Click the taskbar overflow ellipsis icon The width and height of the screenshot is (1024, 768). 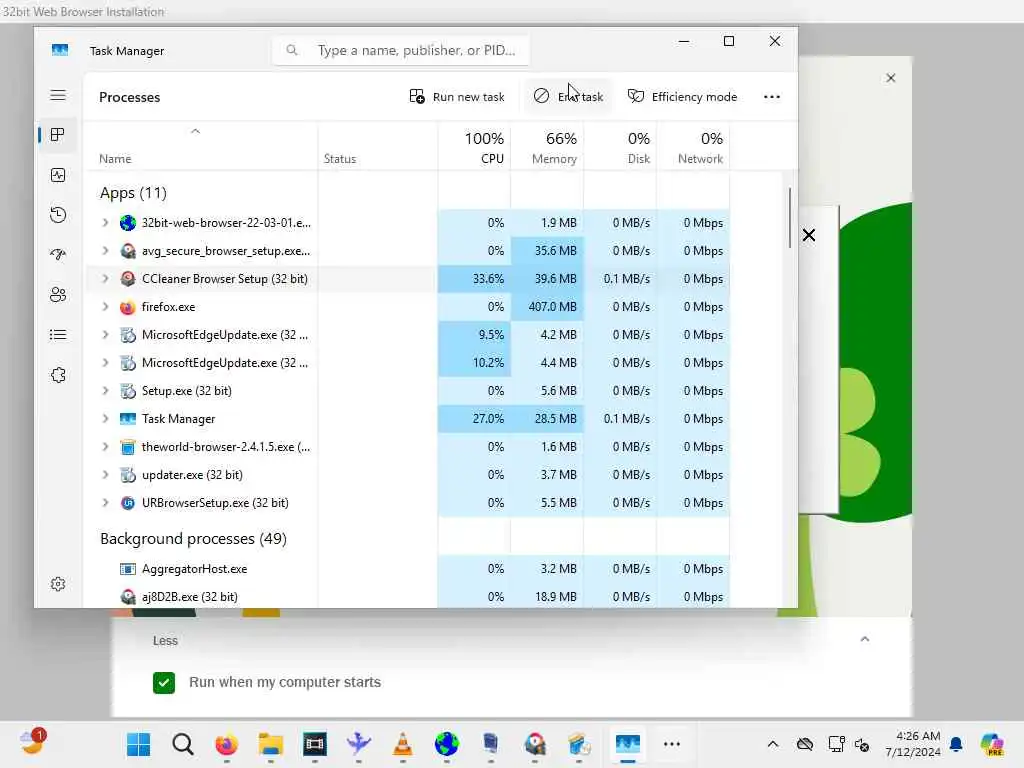(x=672, y=744)
